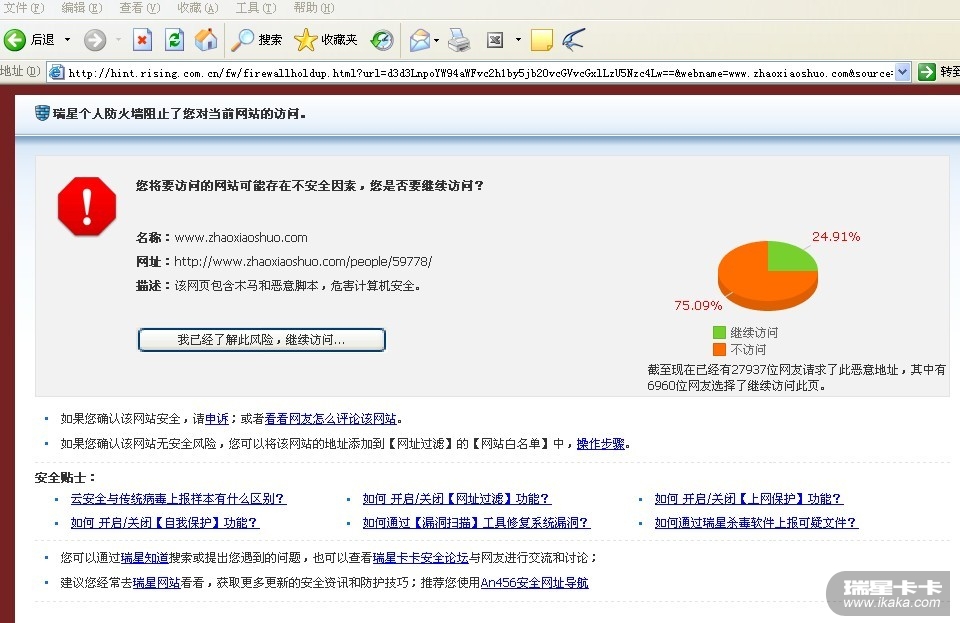This screenshot has width=960, height=623.
Task: Click the Print icon
Action: click(x=459, y=40)
